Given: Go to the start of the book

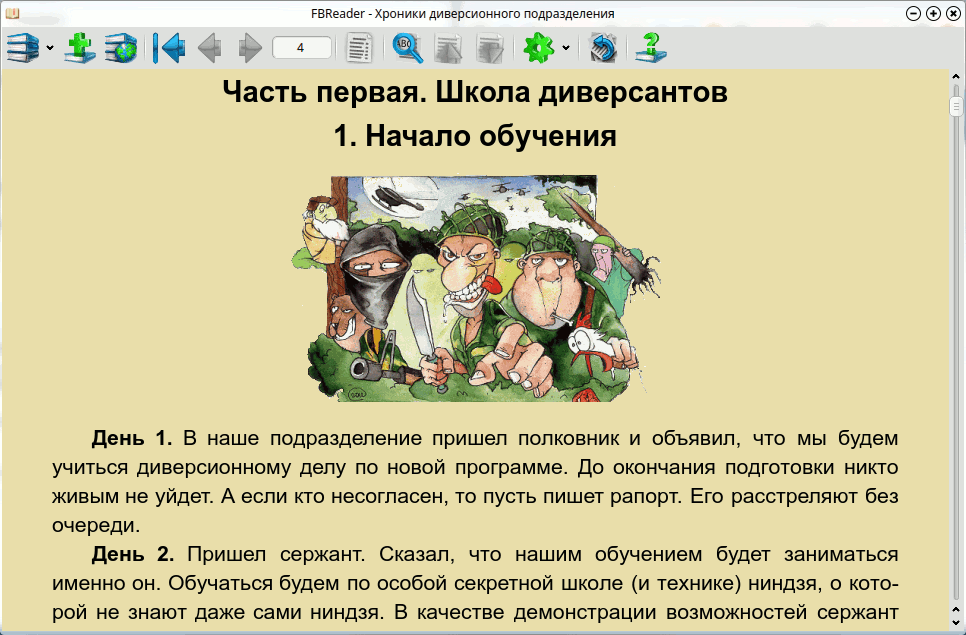Looking at the screenshot, I should (x=169, y=47).
